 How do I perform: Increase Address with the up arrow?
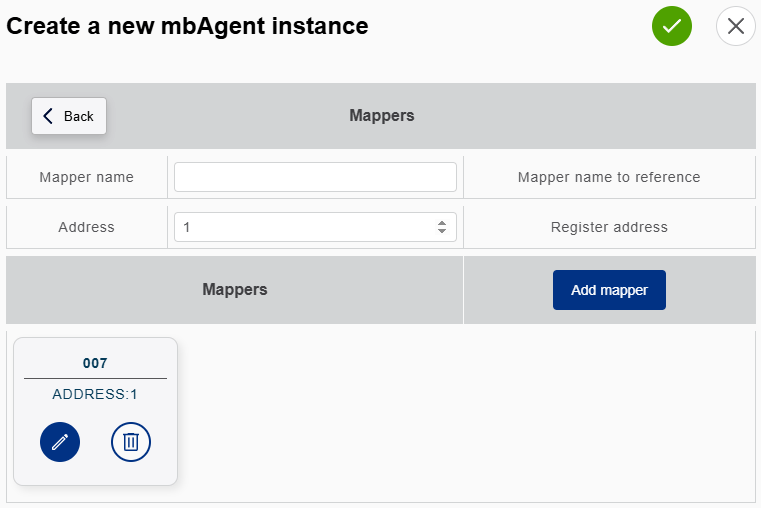click(442, 223)
